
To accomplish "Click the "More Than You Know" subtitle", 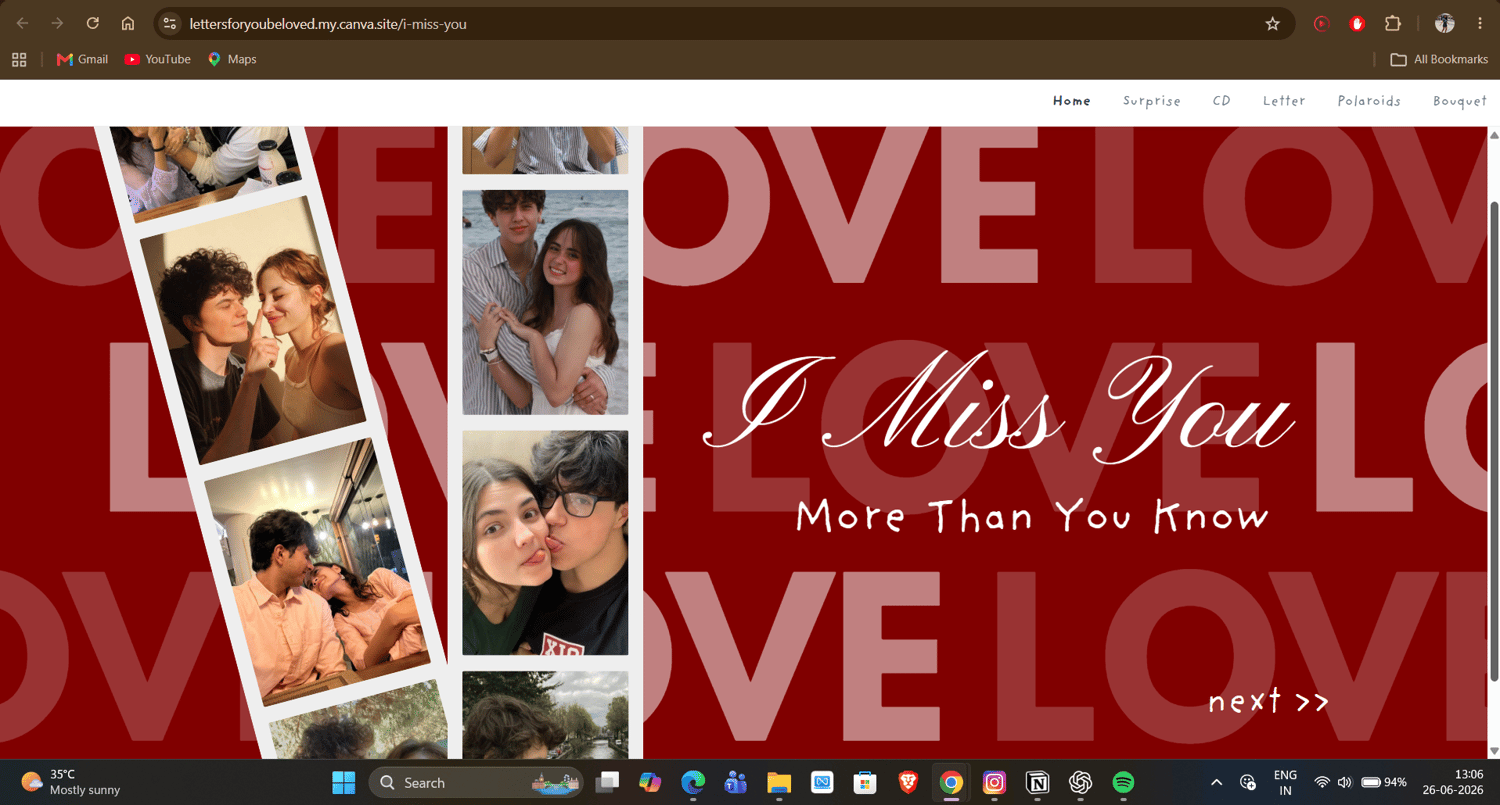I will (1032, 517).
